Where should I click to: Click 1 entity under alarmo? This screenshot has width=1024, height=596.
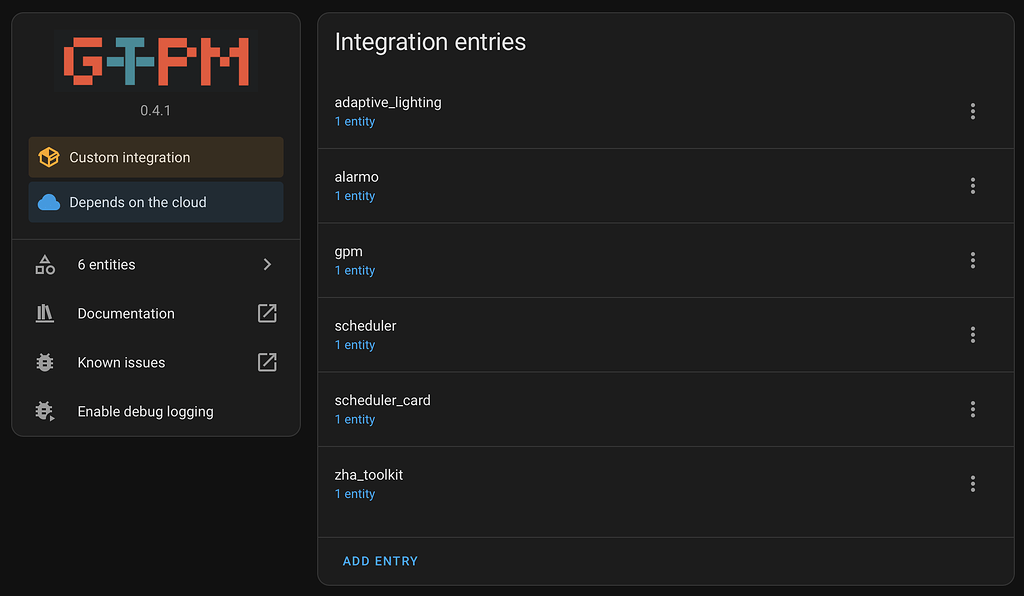(x=354, y=195)
